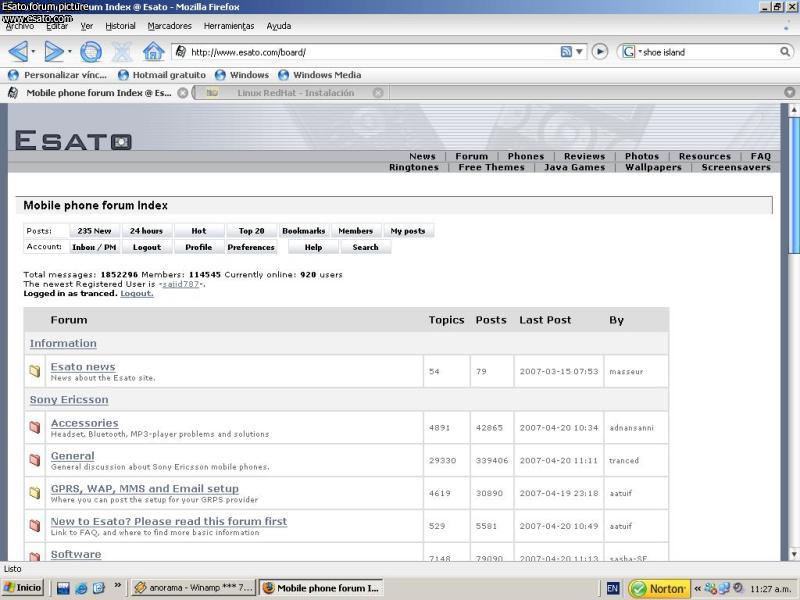Viewport: 800px width, 600px height.
Task: Click the 24 hours posts button
Action: coord(146,231)
